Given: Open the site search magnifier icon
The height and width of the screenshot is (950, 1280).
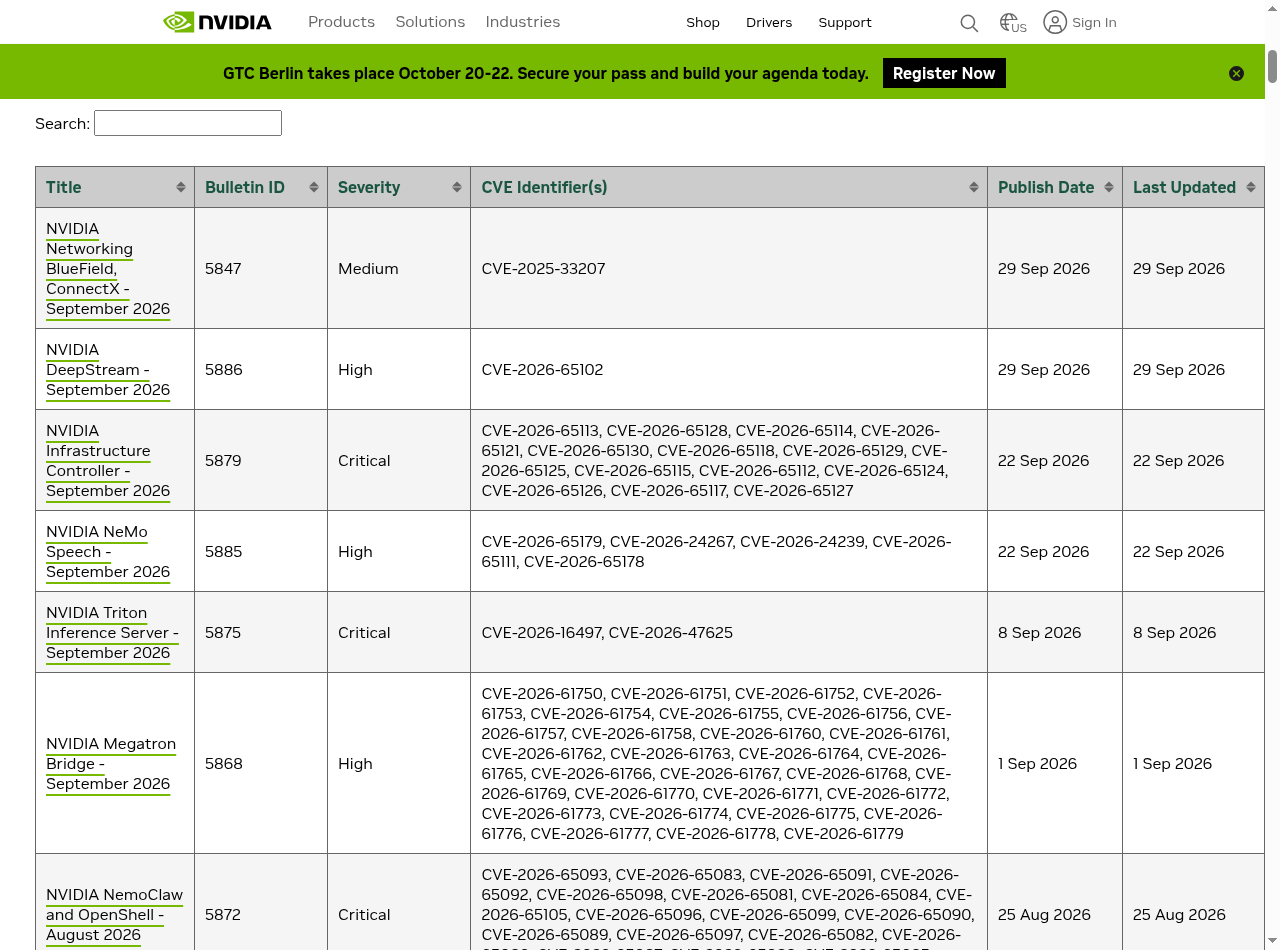Looking at the screenshot, I should point(969,23).
